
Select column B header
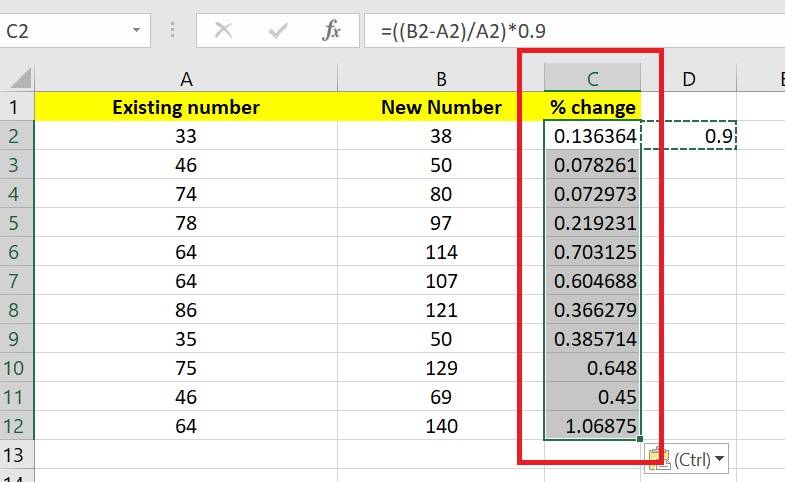click(441, 78)
